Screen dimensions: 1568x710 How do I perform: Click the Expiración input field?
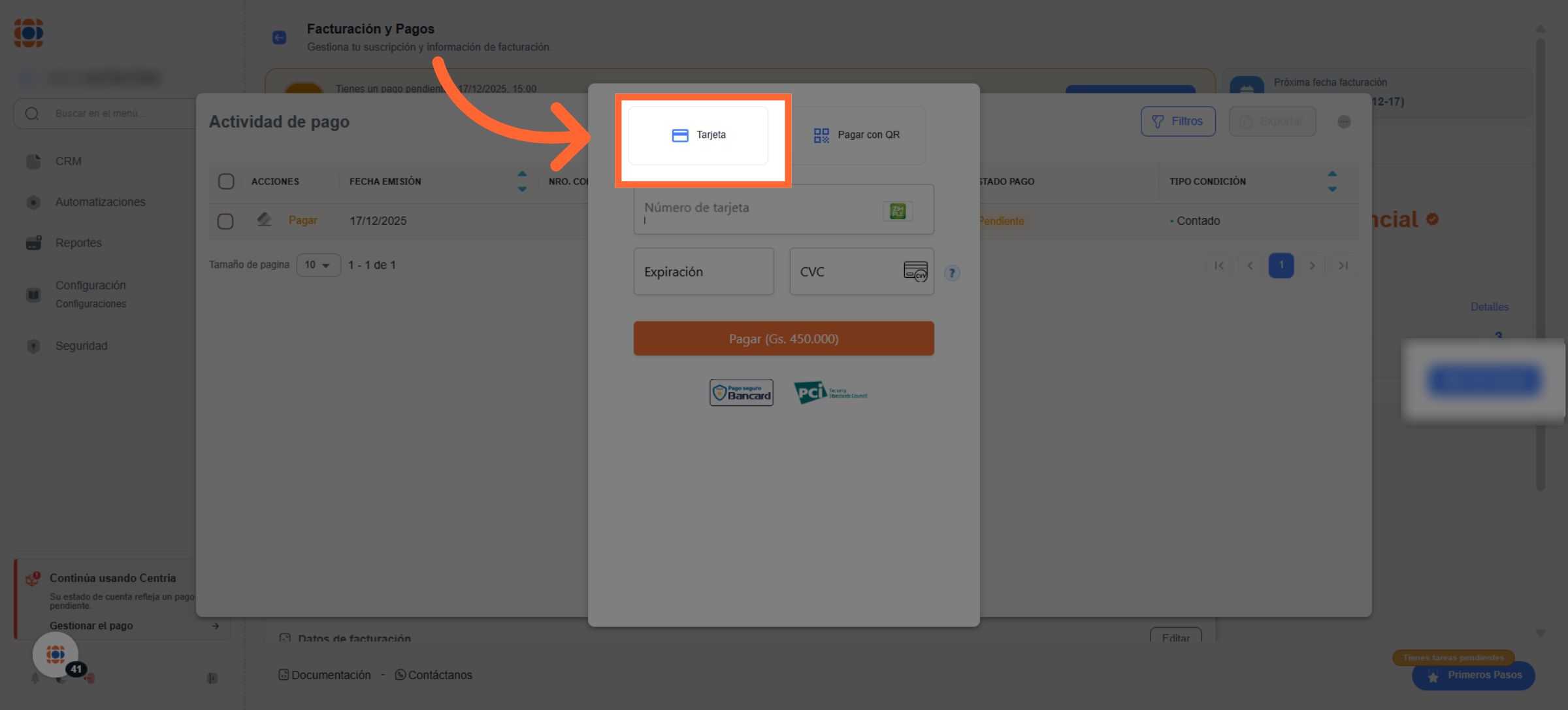click(703, 271)
